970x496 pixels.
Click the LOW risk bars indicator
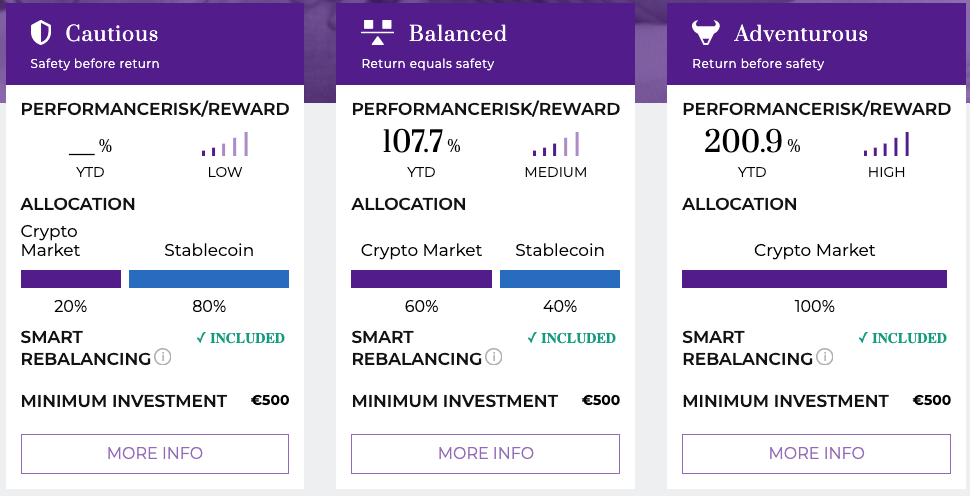pyautogui.click(x=225, y=144)
